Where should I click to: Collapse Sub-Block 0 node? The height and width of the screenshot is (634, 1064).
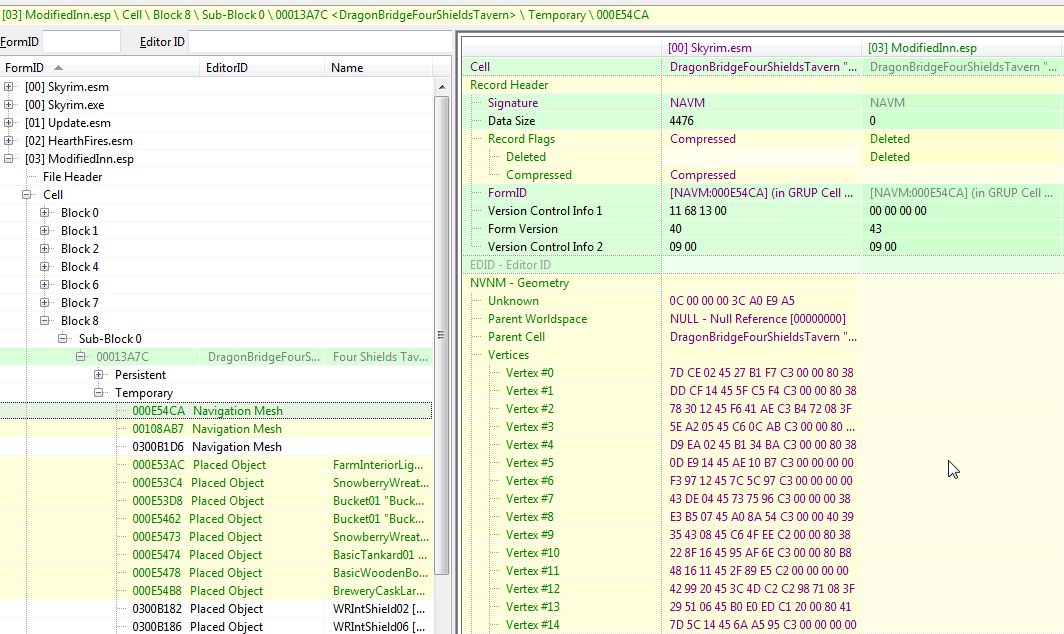coord(62,339)
